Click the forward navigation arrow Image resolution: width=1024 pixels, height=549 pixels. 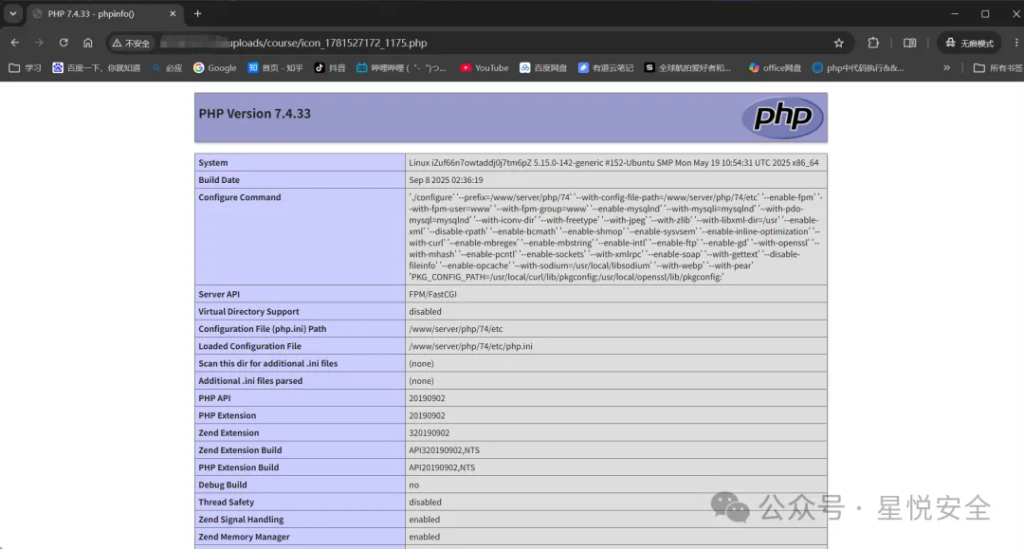pyautogui.click(x=39, y=43)
